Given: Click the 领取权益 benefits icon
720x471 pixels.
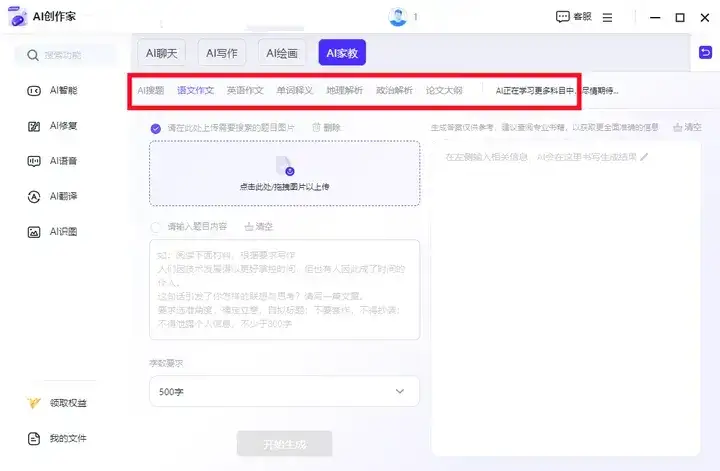Looking at the screenshot, I should point(34,403).
